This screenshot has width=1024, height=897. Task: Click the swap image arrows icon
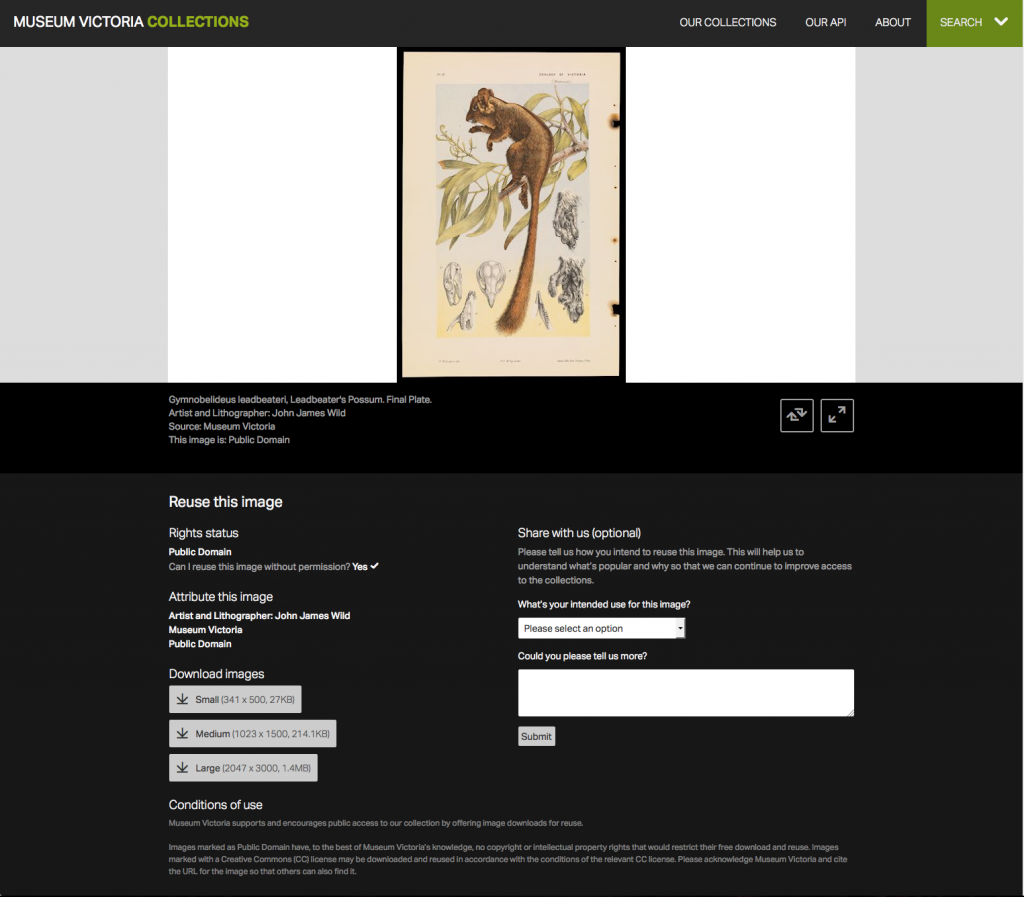click(797, 415)
